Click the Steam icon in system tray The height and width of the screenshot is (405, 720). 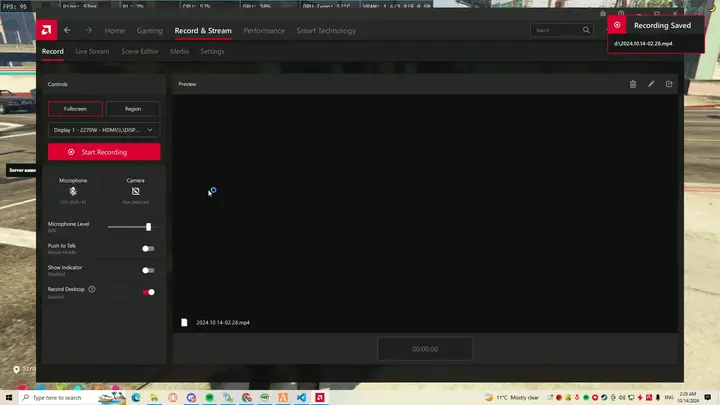tap(604, 398)
